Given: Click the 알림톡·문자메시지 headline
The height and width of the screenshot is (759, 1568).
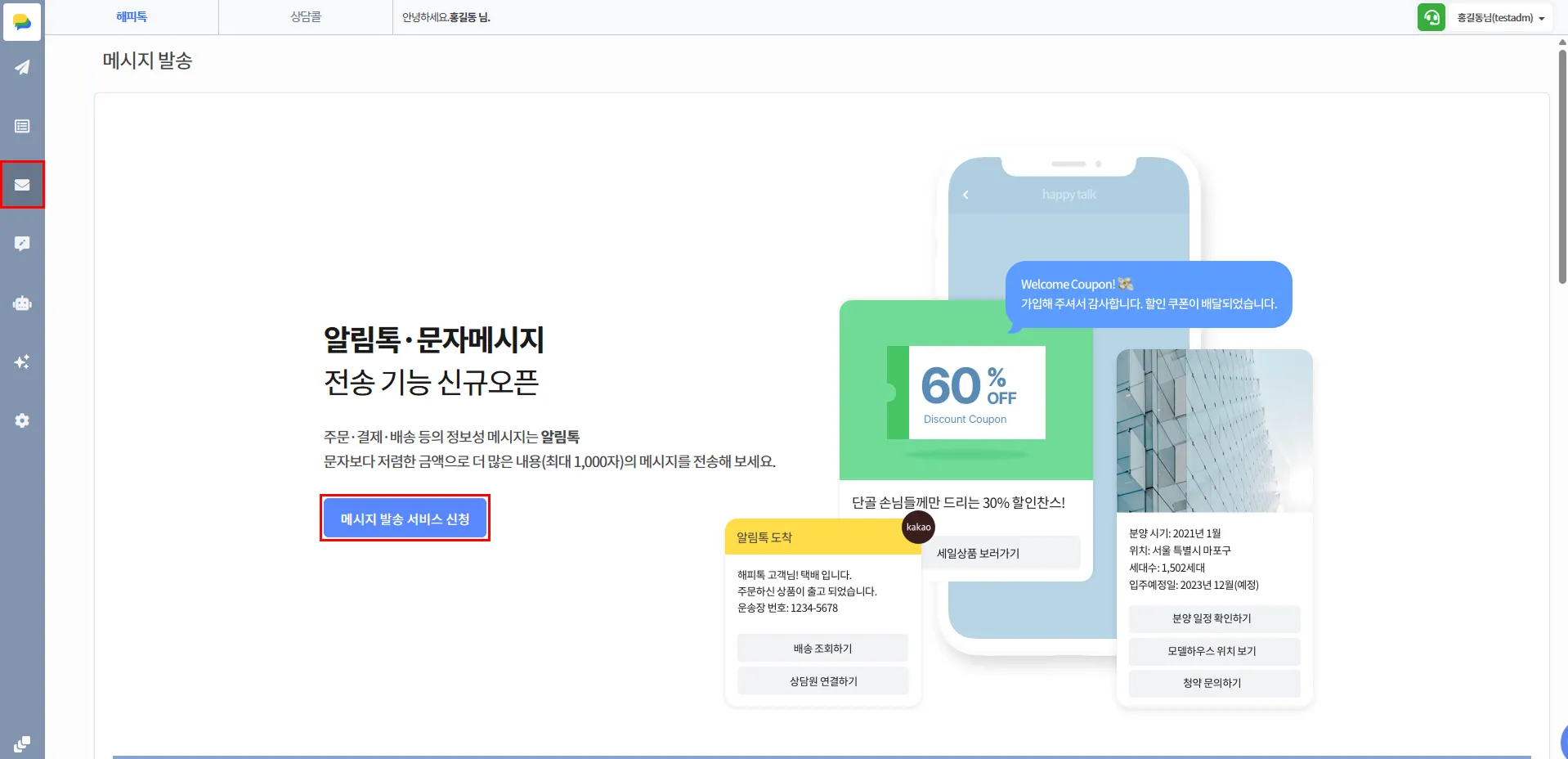Looking at the screenshot, I should click(x=433, y=339).
